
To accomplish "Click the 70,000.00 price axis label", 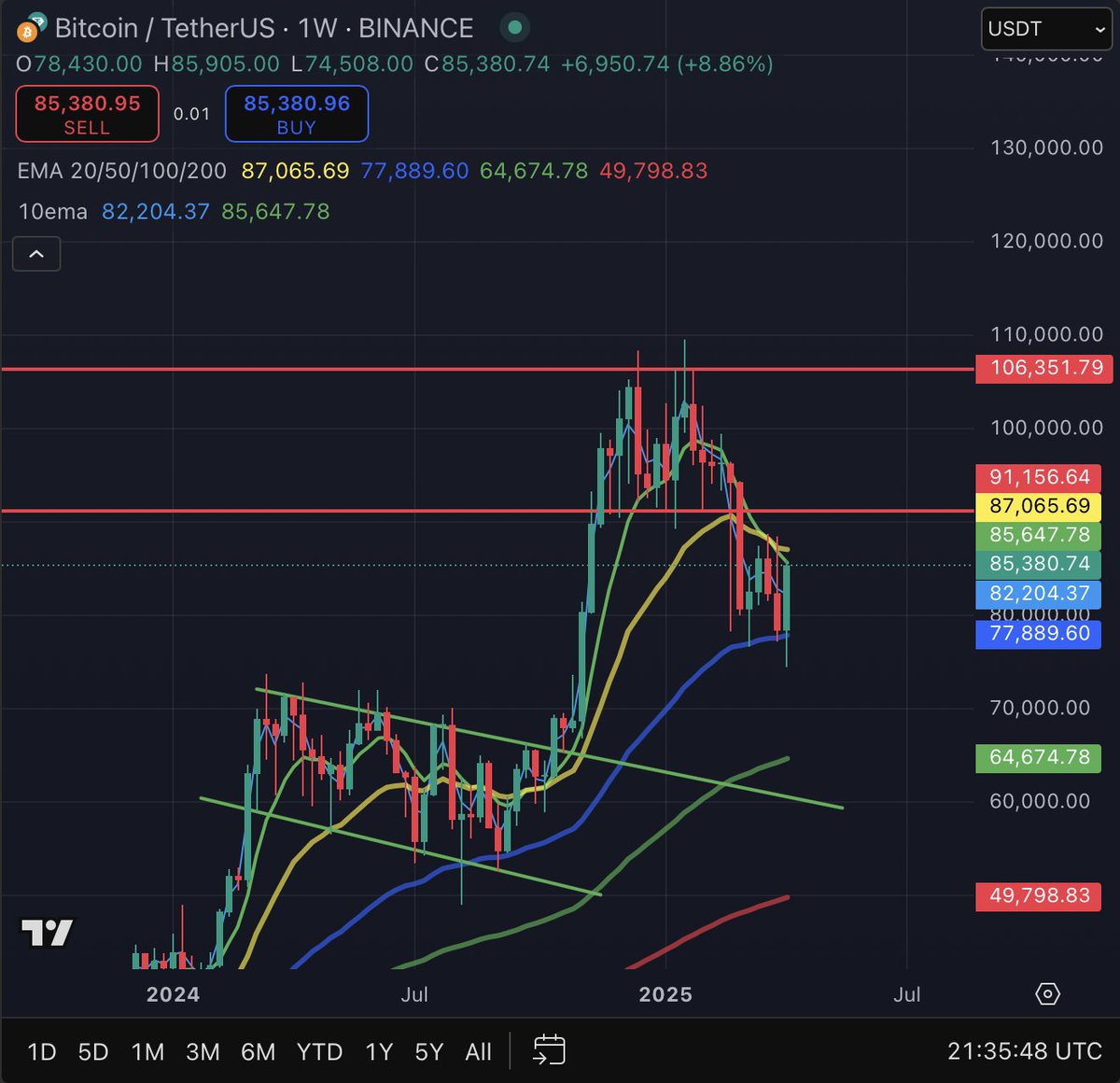I will 1040,708.
